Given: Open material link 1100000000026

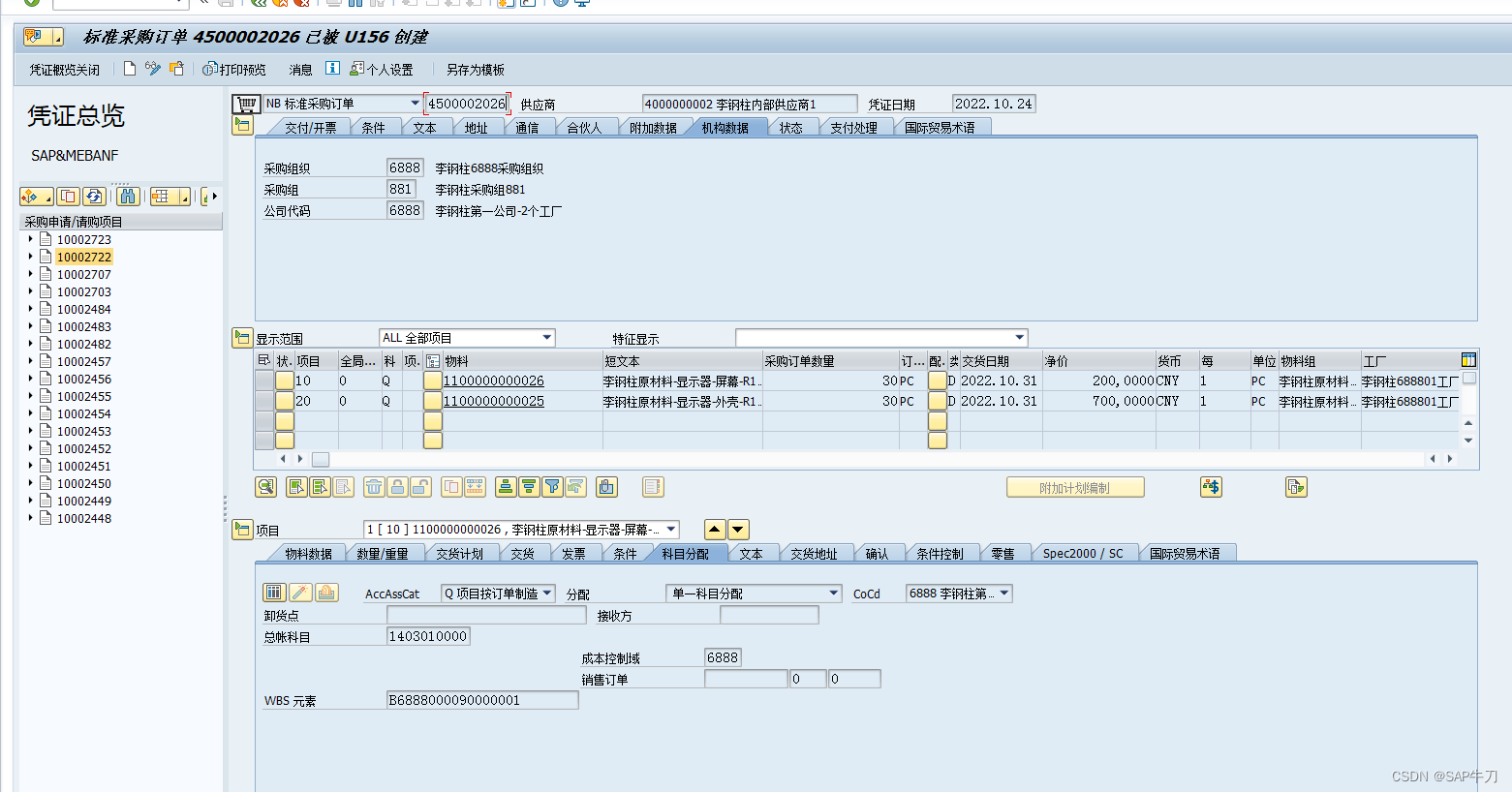Looking at the screenshot, I should point(493,381).
